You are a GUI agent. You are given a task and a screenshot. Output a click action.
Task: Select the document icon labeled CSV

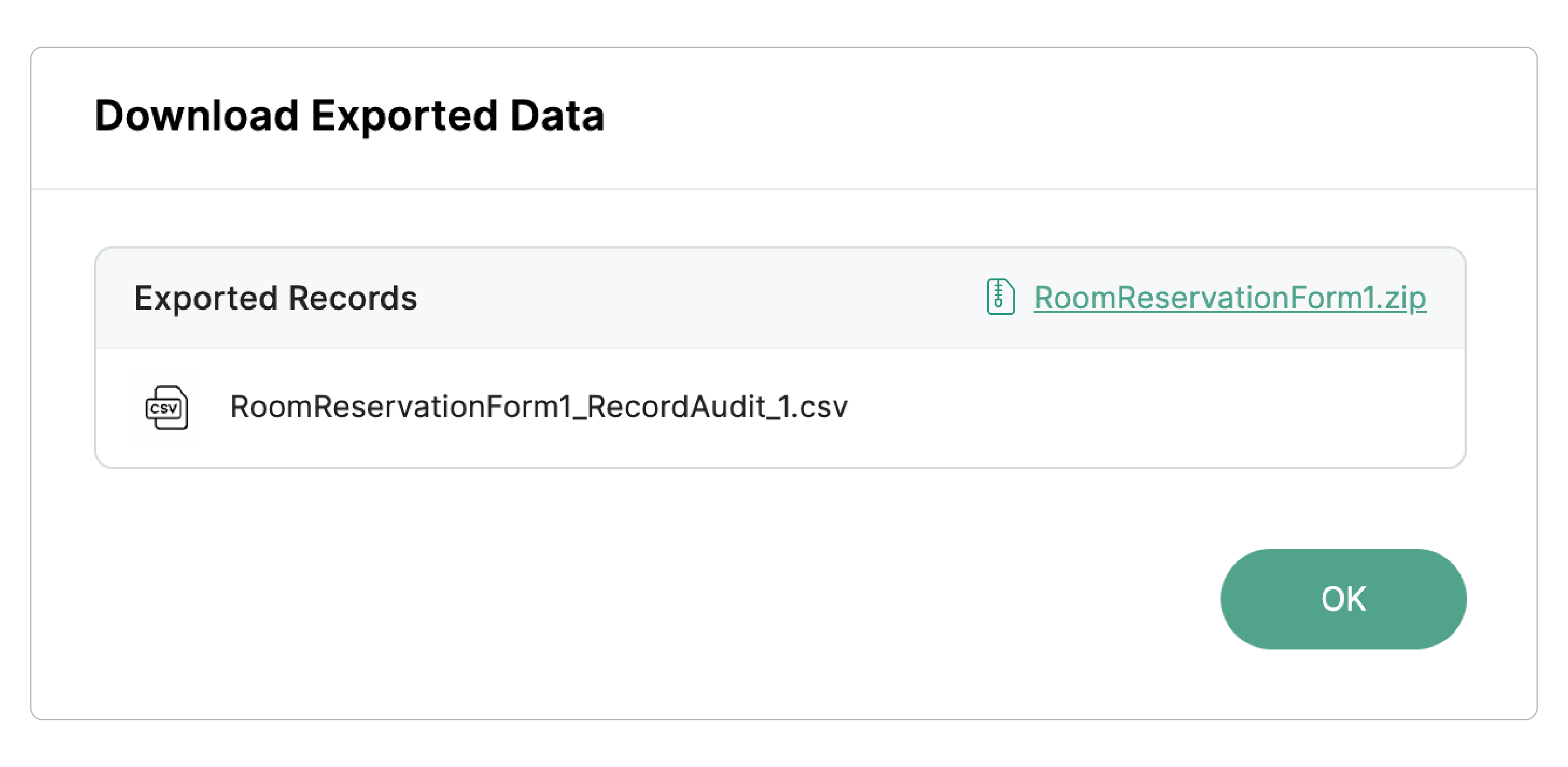(x=166, y=407)
